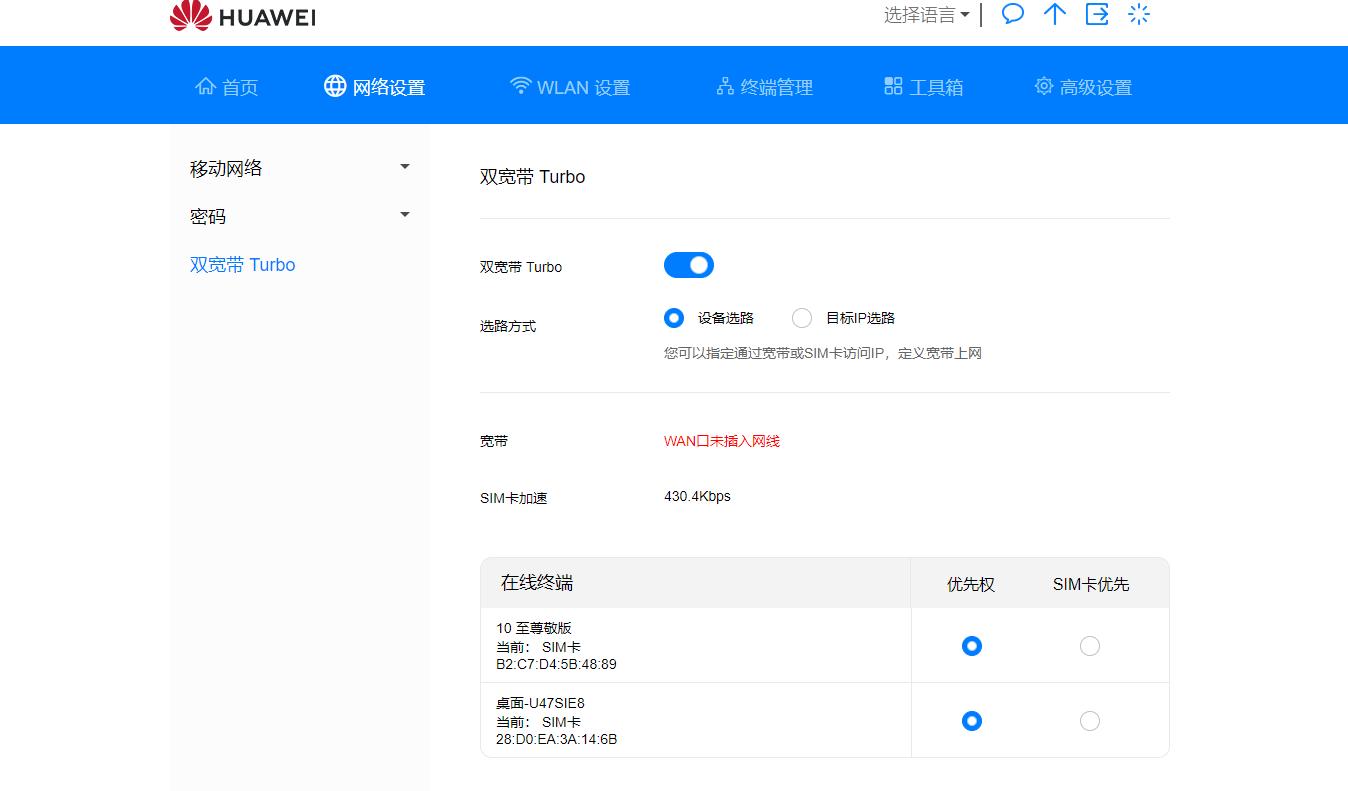Disable the 双宽带 Turbo switch
This screenshot has width=1348, height=791.
tap(688, 264)
